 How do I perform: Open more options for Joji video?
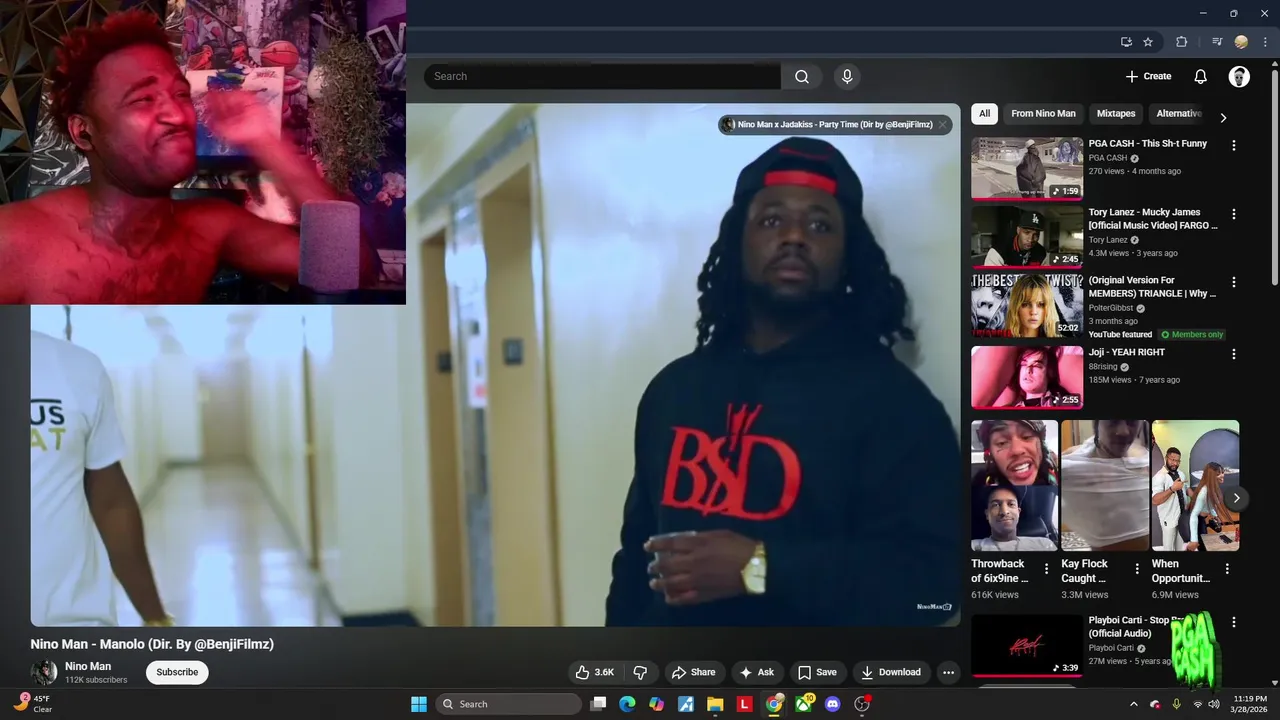pyautogui.click(x=1233, y=354)
